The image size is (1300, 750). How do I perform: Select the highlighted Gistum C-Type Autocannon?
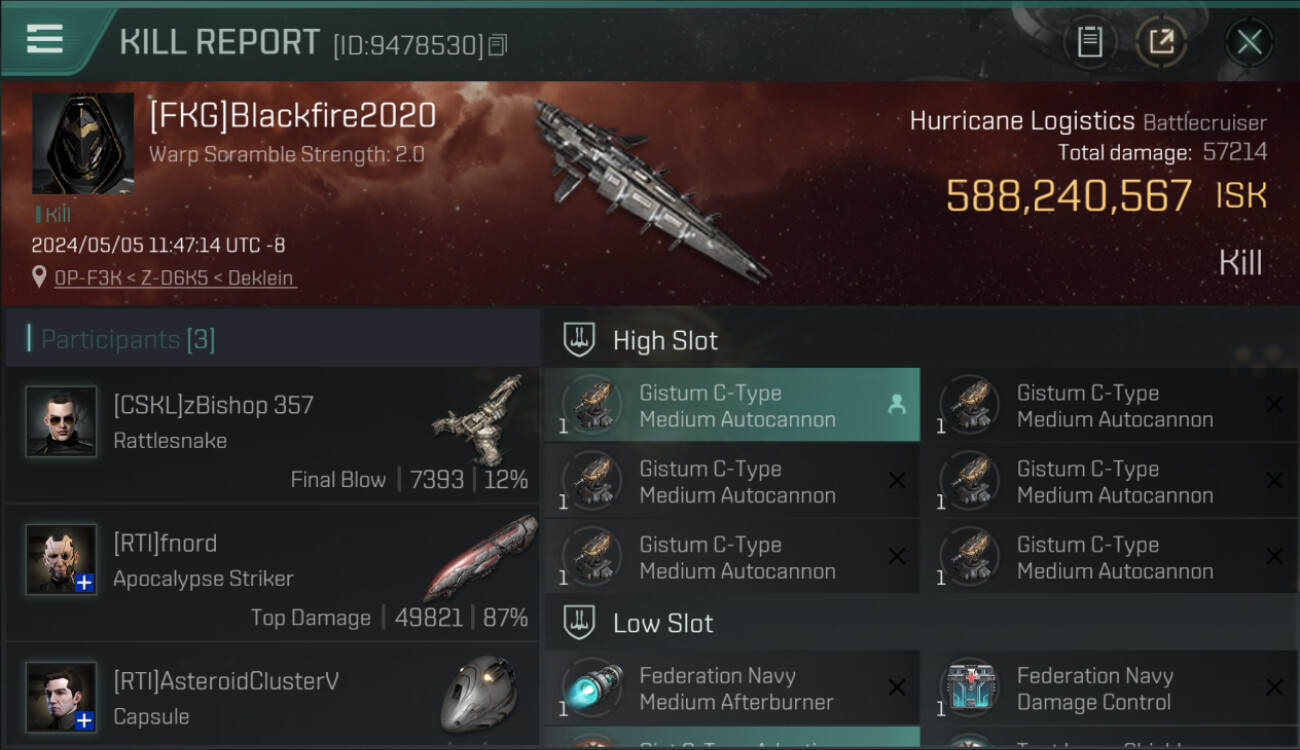[x=732, y=405]
